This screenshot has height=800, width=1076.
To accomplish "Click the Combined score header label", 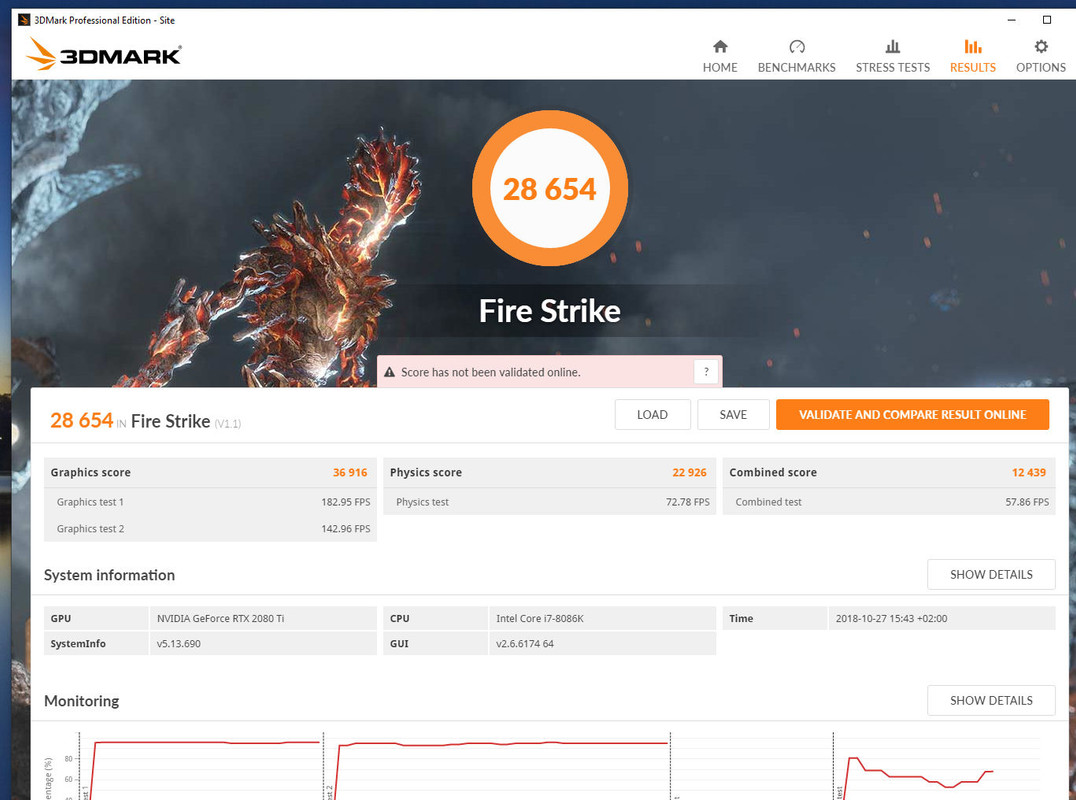I will (773, 472).
